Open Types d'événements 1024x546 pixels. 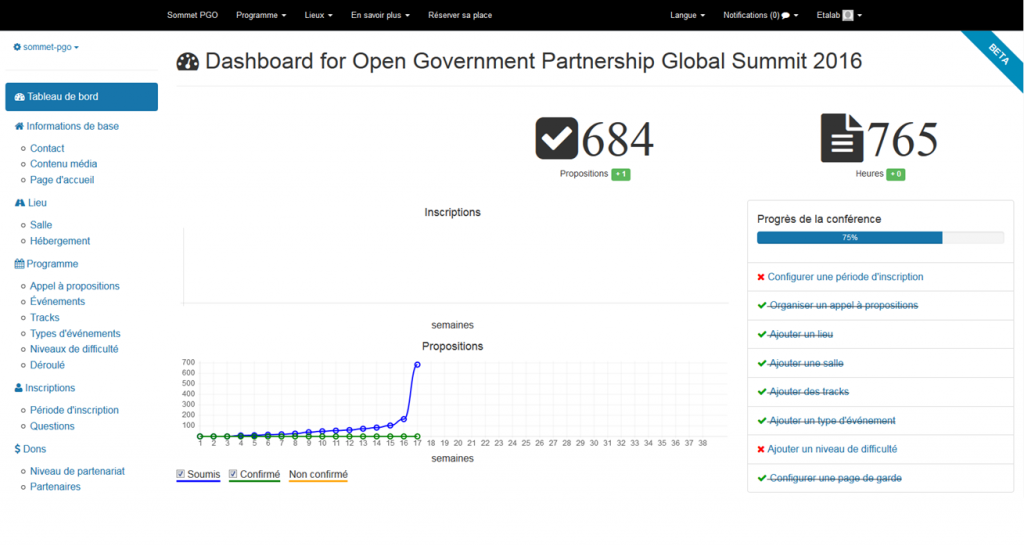point(75,334)
